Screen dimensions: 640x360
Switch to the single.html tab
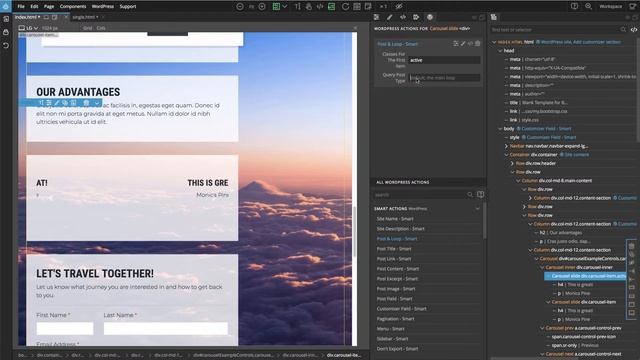[85, 17]
